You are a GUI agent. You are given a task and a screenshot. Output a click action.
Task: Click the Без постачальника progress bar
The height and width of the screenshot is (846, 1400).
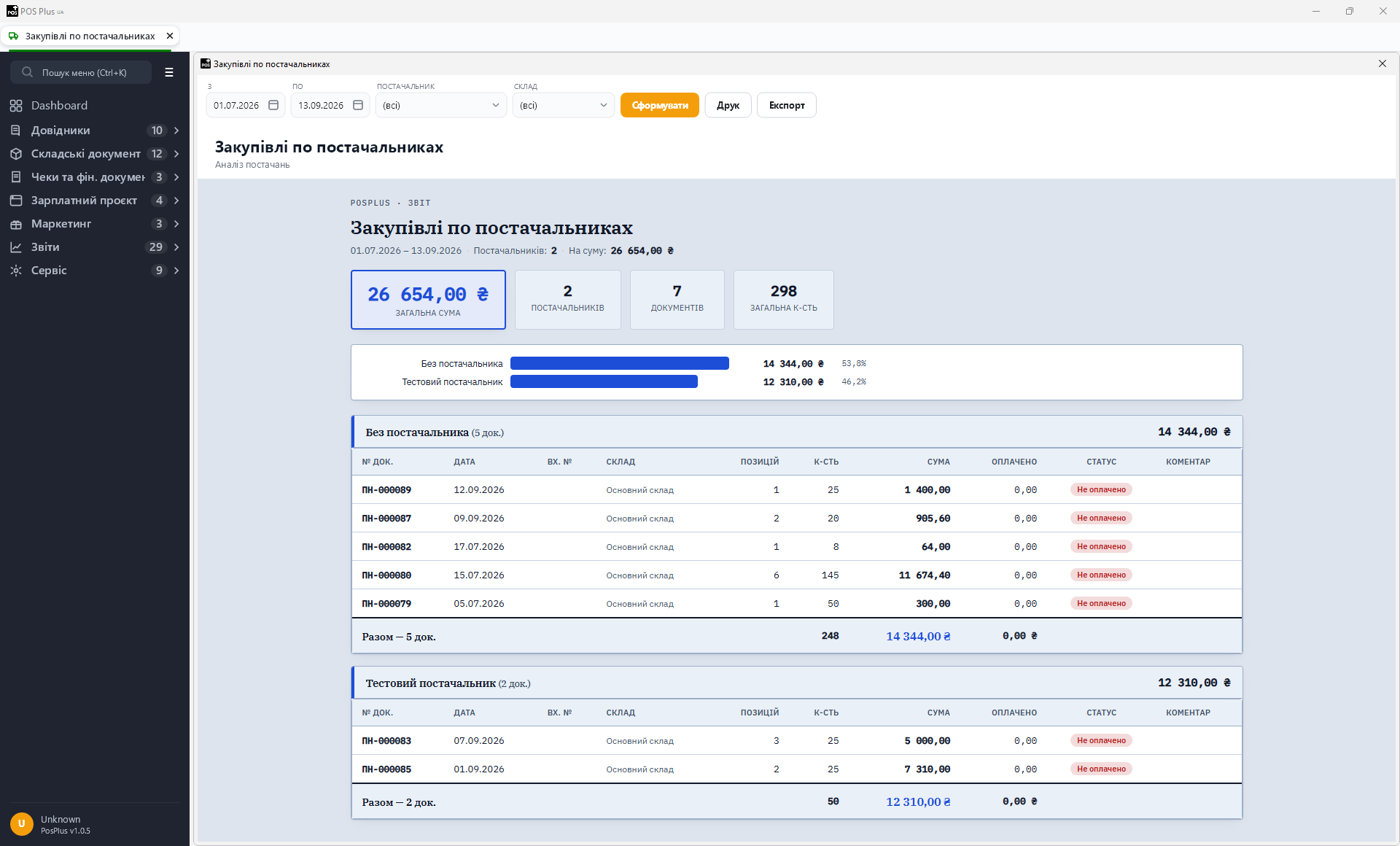(x=620, y=363)
